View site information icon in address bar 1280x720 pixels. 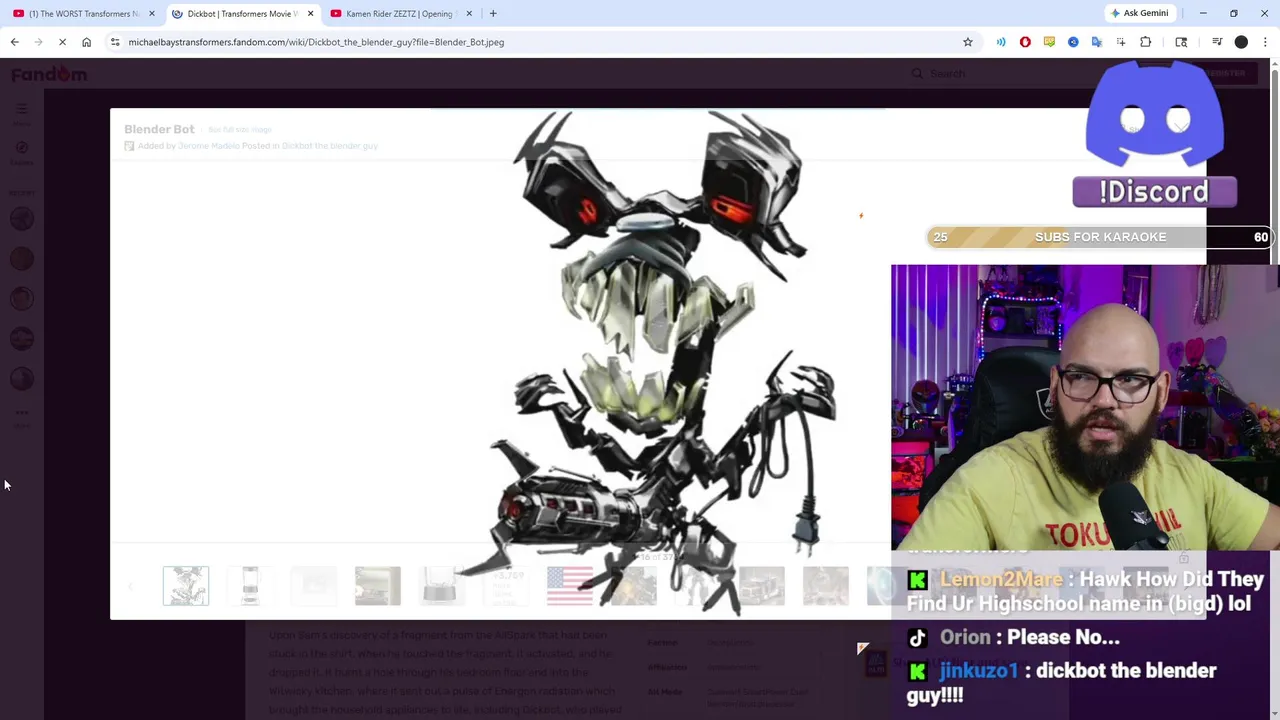click(115, 42)
